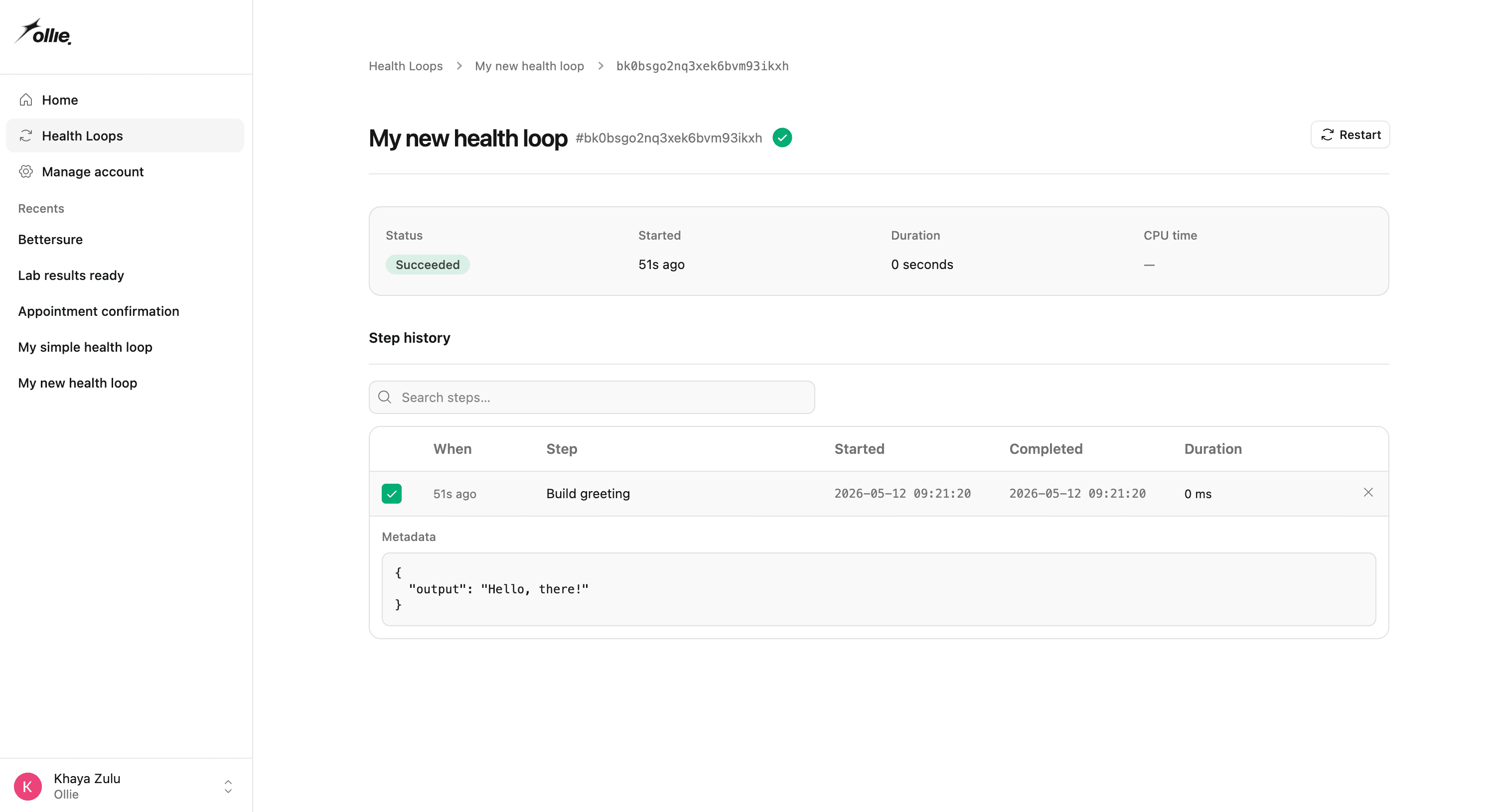Screen dimensions: 1498x812
Task: Click the Step column header
Action: [x=562, y=449]
